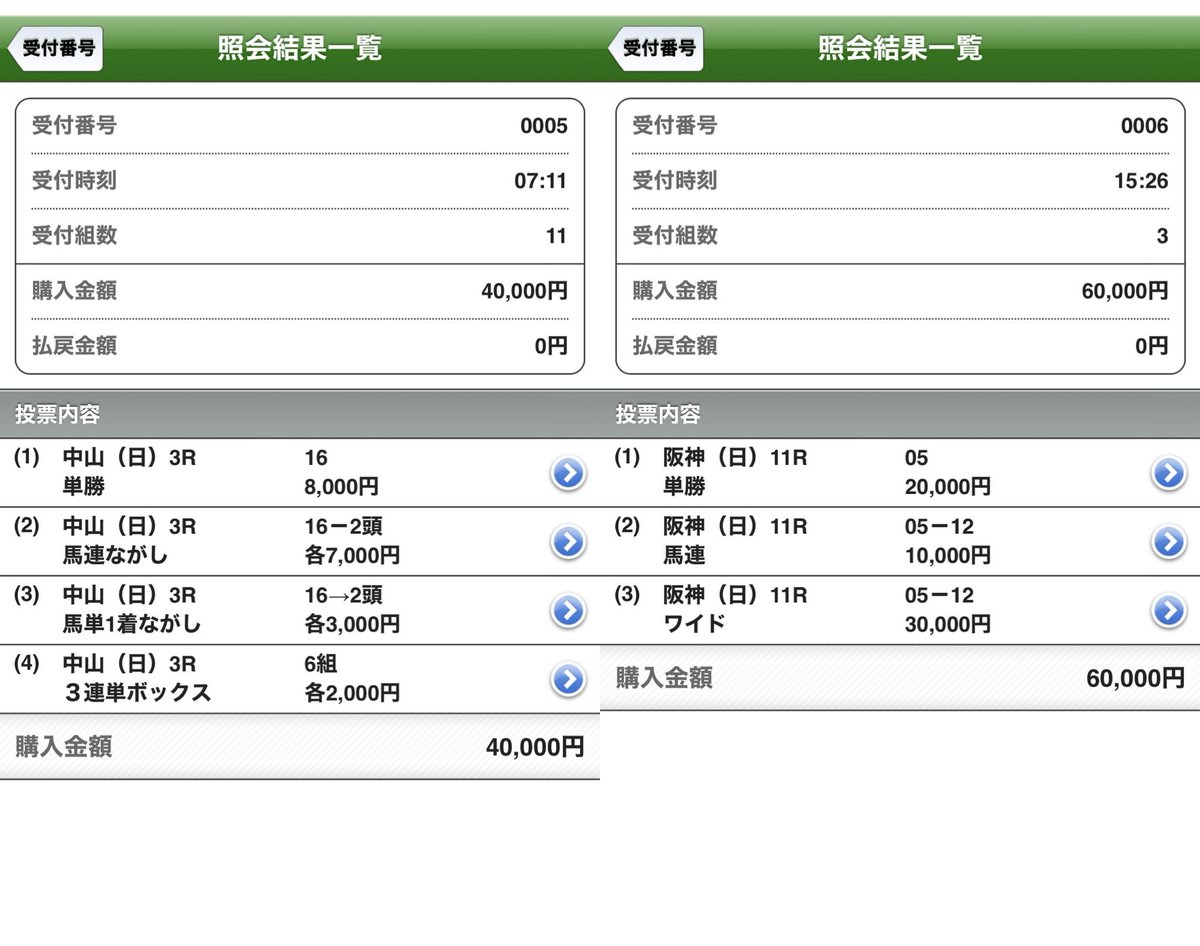Open details arrow for 阪神 11R 馬連 bet
This screenshot has height=946, width=1200.
[1168, 542]
